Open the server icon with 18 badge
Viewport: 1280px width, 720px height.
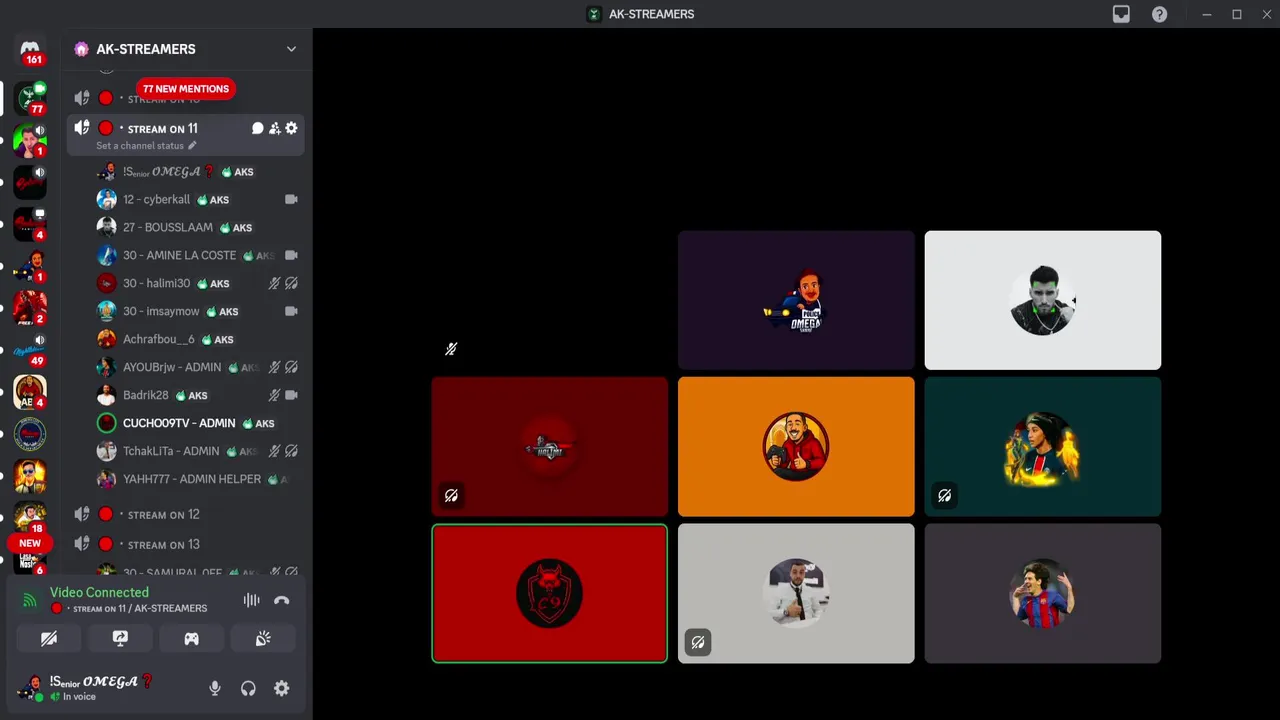(30, 517)
